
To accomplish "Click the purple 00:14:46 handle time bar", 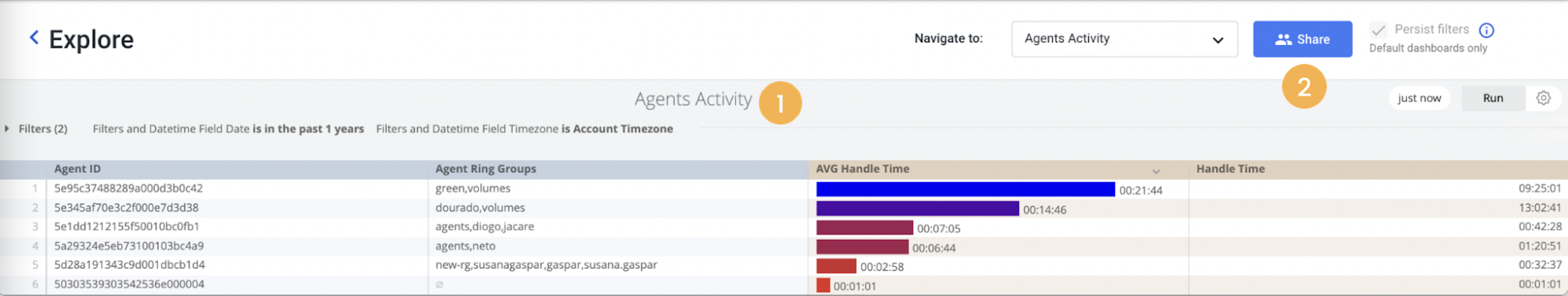I will (917, 209).
